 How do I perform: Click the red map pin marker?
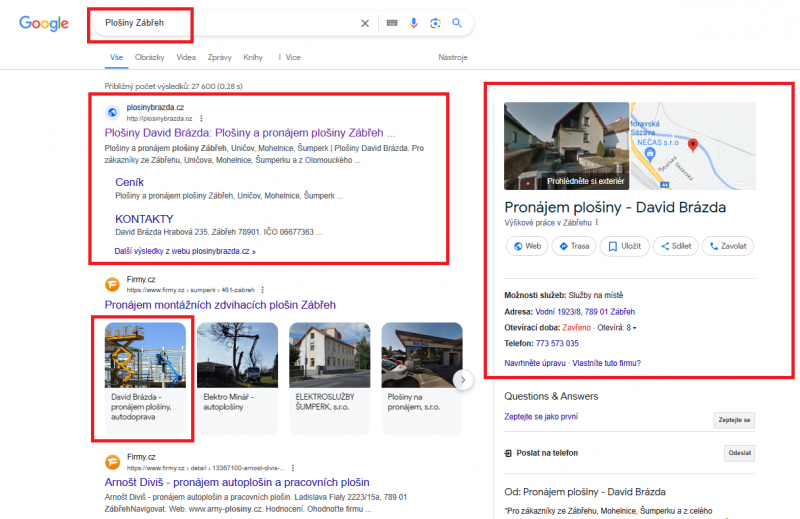click(x=692, y=145)
